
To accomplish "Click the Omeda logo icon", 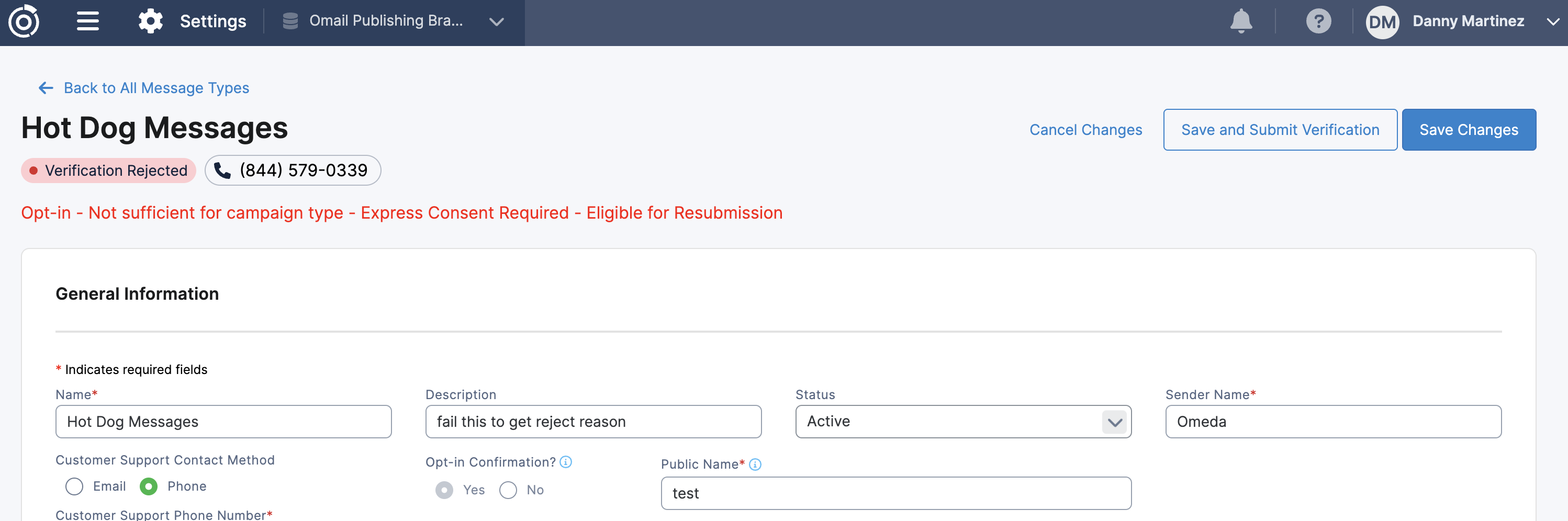I will tap(24, 22).
